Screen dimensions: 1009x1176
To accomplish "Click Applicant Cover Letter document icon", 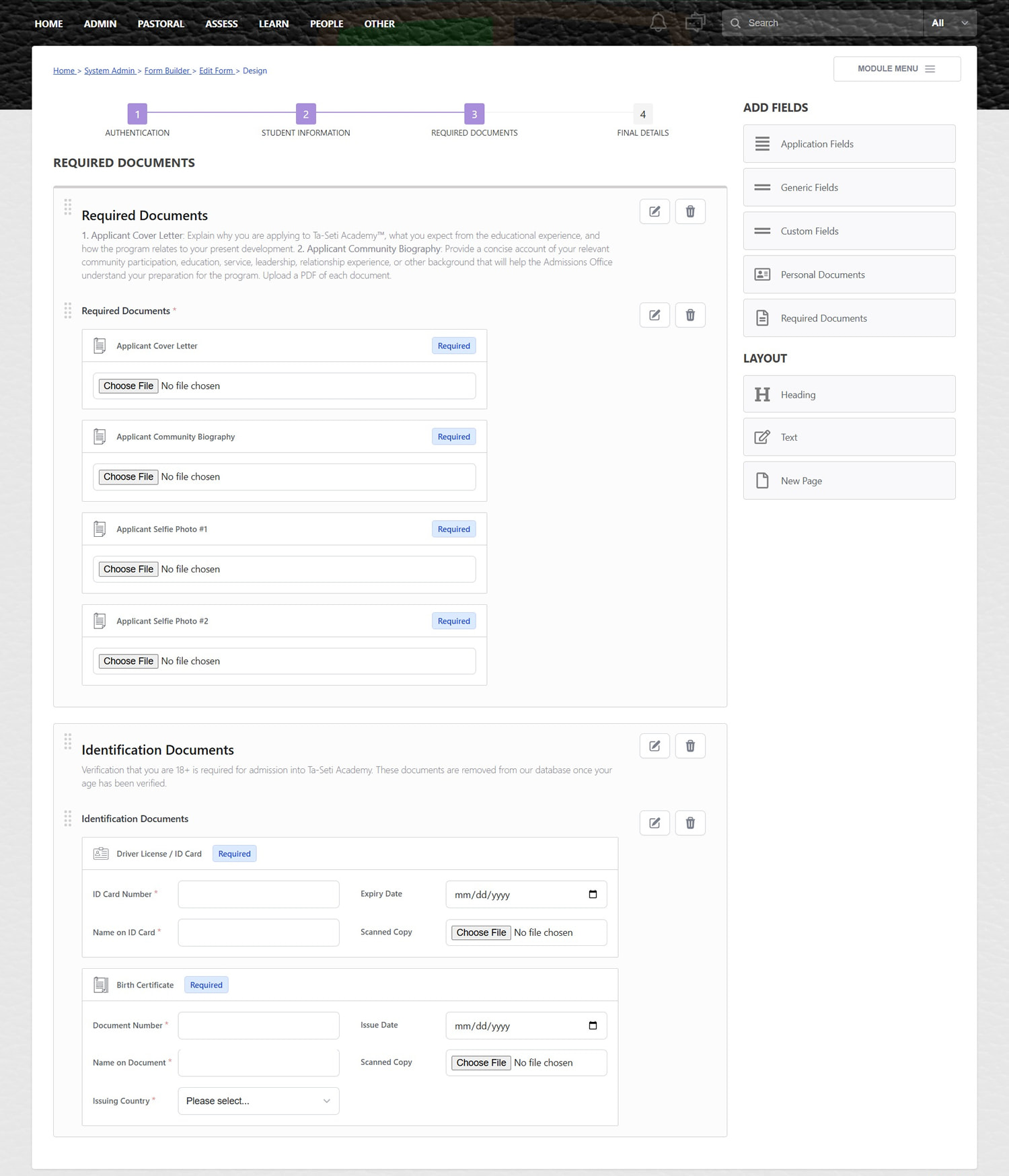I will pos(100,346).
